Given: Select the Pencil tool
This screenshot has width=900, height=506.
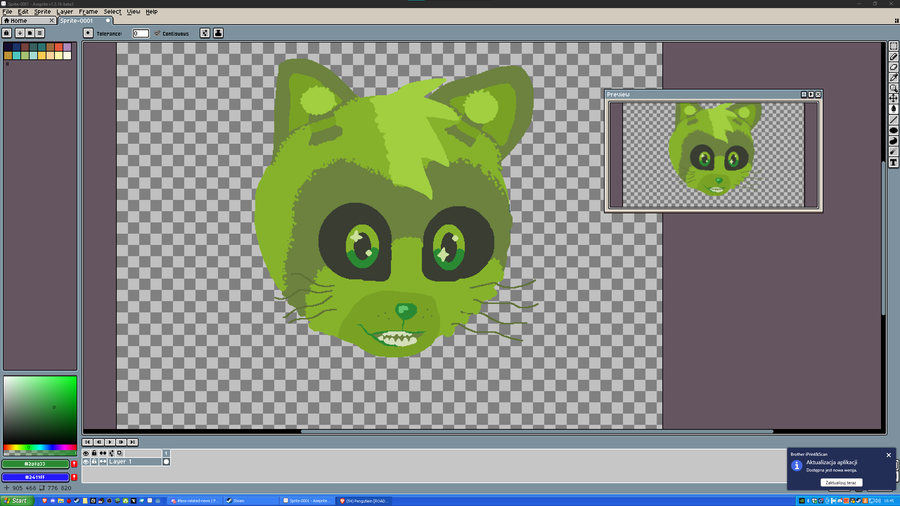Looking at the screenshot, I should pos(893,56).
